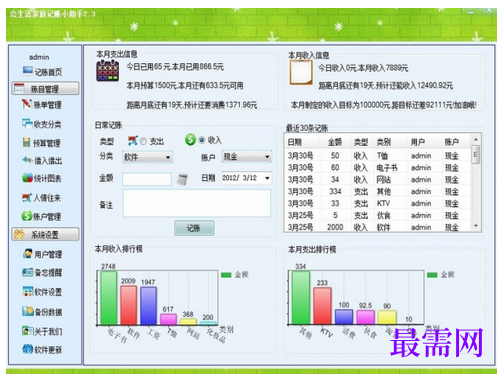Open 预算管理 from the sidebar

[42, 143]
